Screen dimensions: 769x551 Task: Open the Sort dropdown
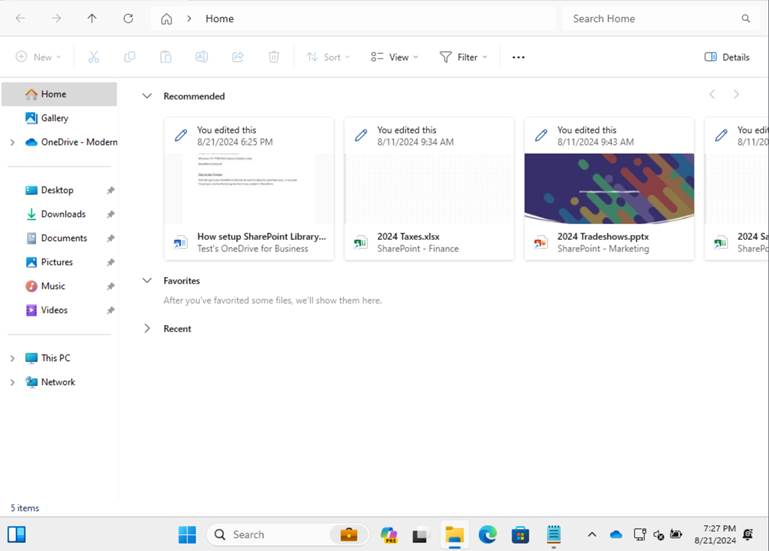pos(328,57)
